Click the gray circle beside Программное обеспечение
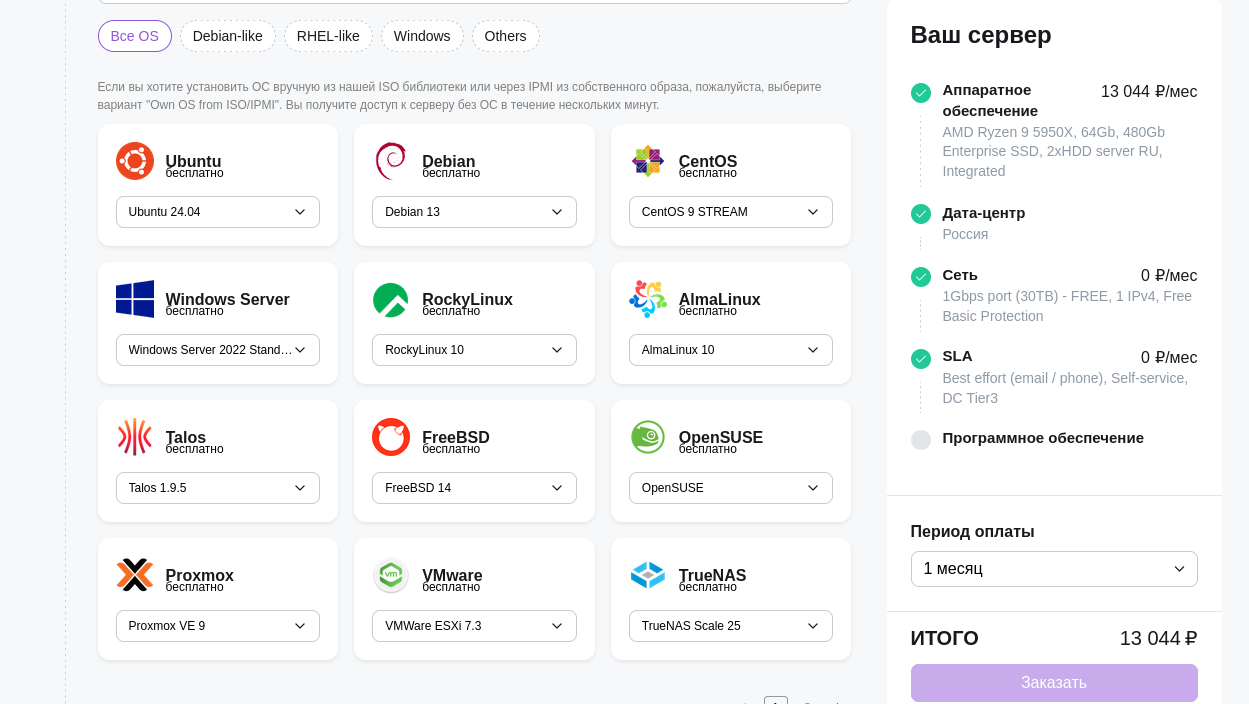Viewport: 1249px width, 704px height. [921, 440]
